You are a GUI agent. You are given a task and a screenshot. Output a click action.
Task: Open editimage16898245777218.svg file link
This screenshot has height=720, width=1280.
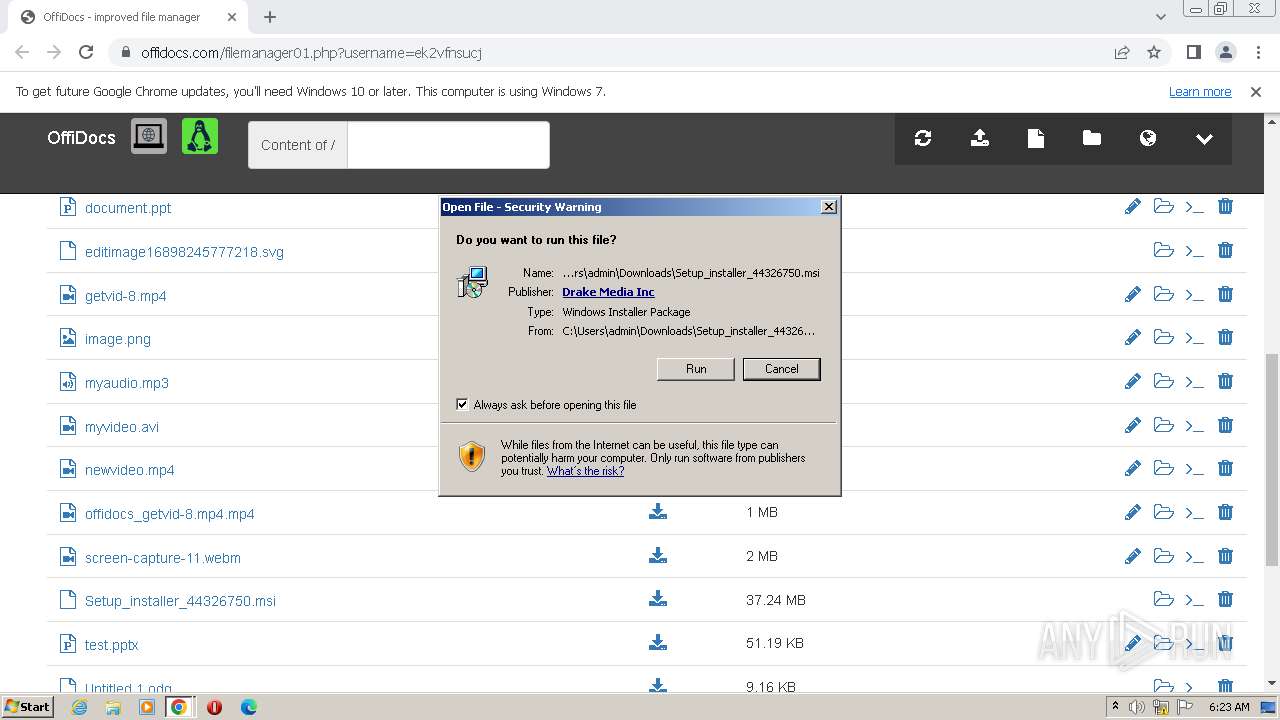[184, 252]
